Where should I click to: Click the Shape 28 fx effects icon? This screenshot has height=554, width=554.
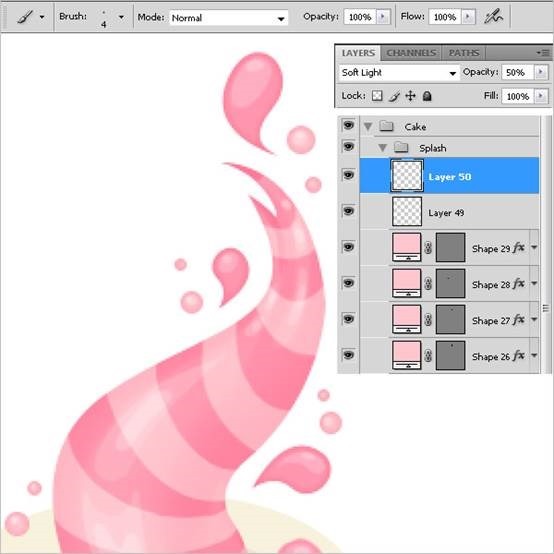519,284
